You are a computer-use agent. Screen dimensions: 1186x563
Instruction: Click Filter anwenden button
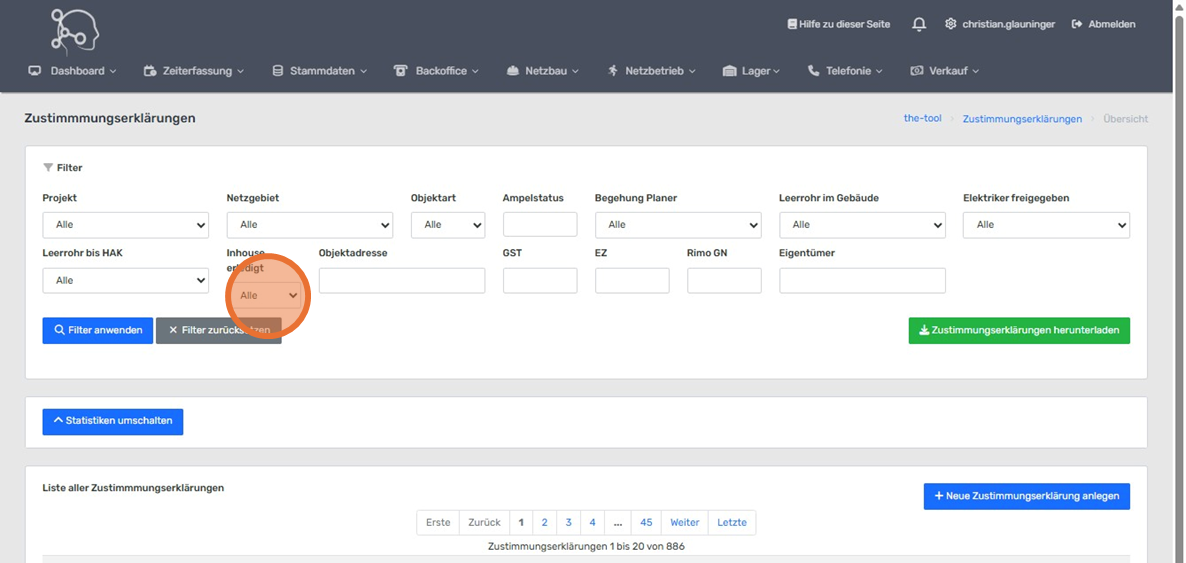click(x=98, y=330)
